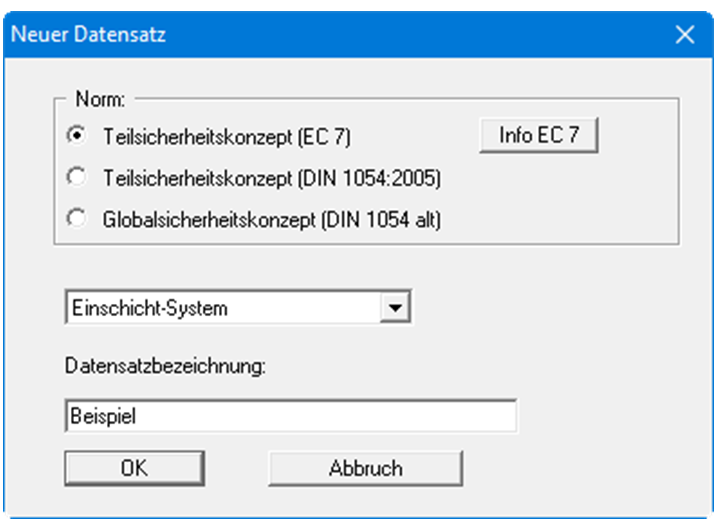The width and height of the screenshot is (718, 523).
Task: Click the 'Teilsicherheitskonzept (DIN 1054:2005)' label text
Action: click(271, 177)
